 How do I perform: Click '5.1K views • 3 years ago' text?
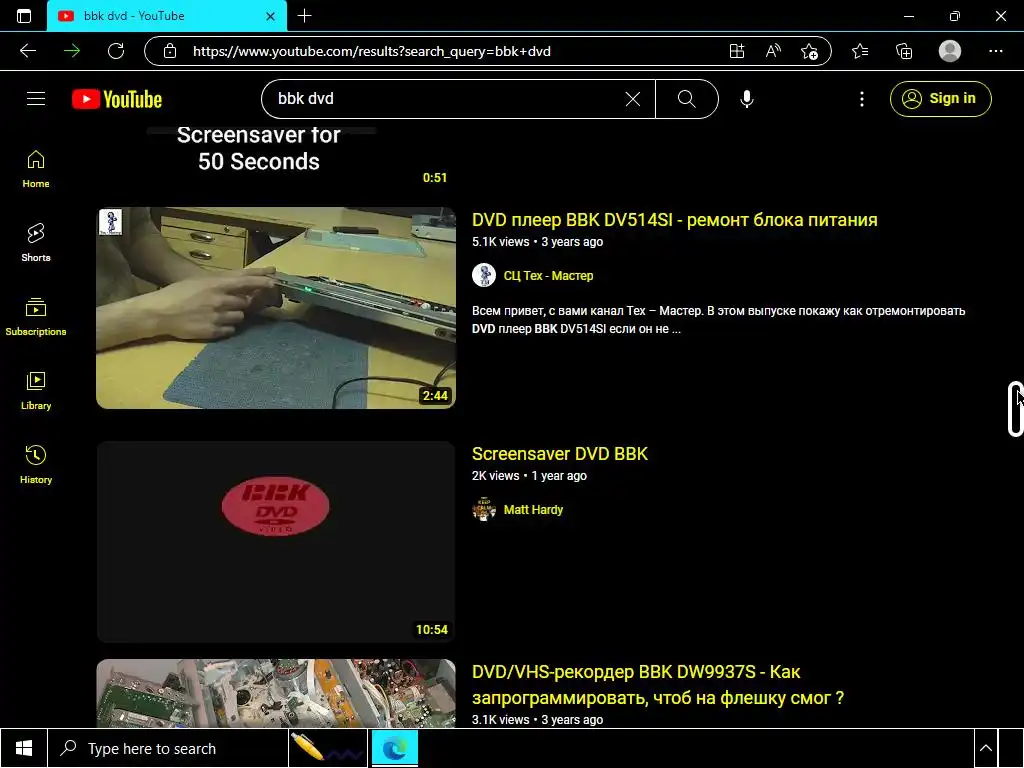tap(537, 242)
